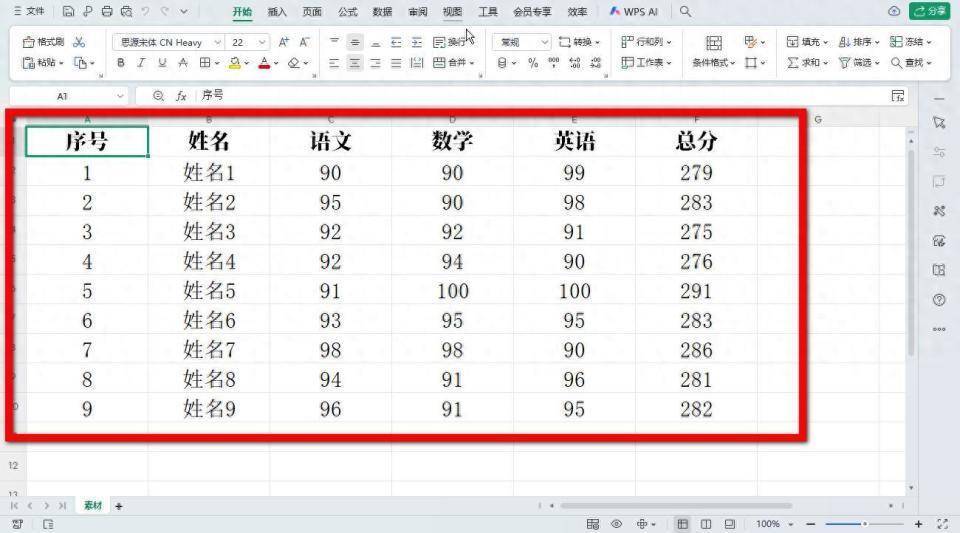Click the print icon in the quick toolbar
The height and width of the screenshot is (533, 960).
pos(107,12)
